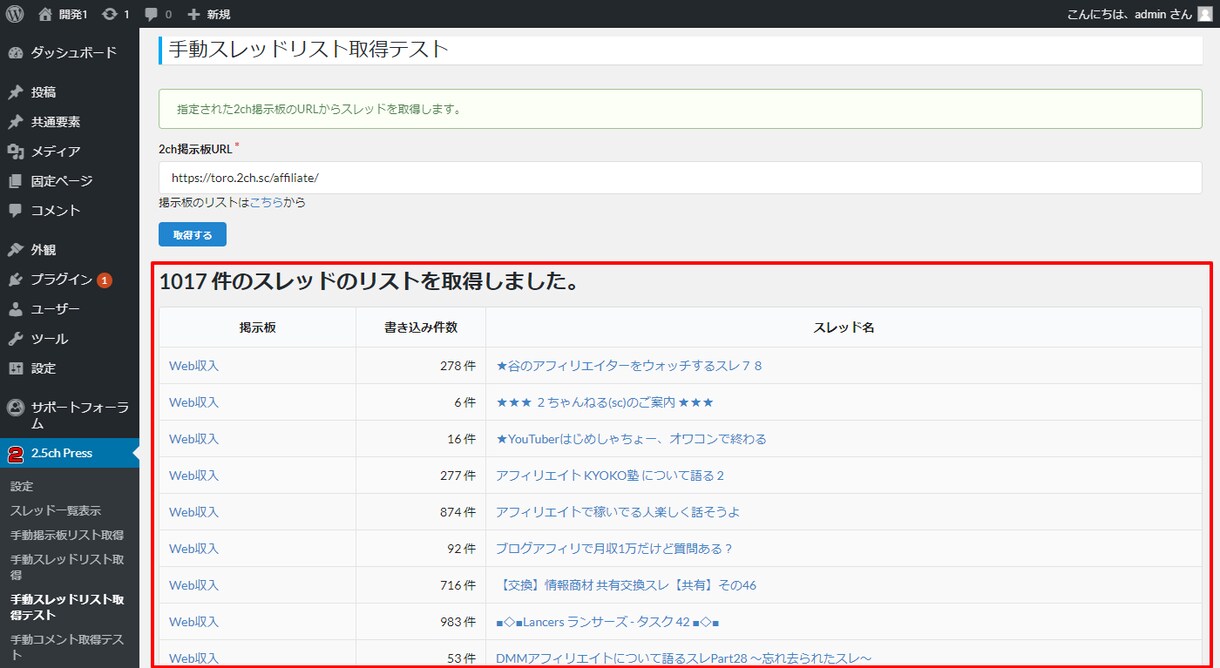Click the サポートフォーラム icon

(15, 407)
